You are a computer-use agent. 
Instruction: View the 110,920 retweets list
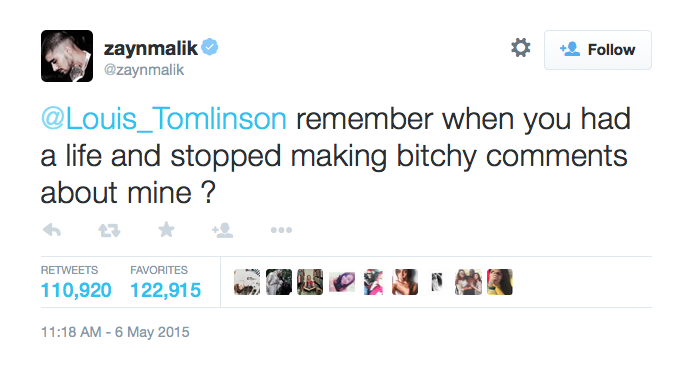tap(76, 290)
